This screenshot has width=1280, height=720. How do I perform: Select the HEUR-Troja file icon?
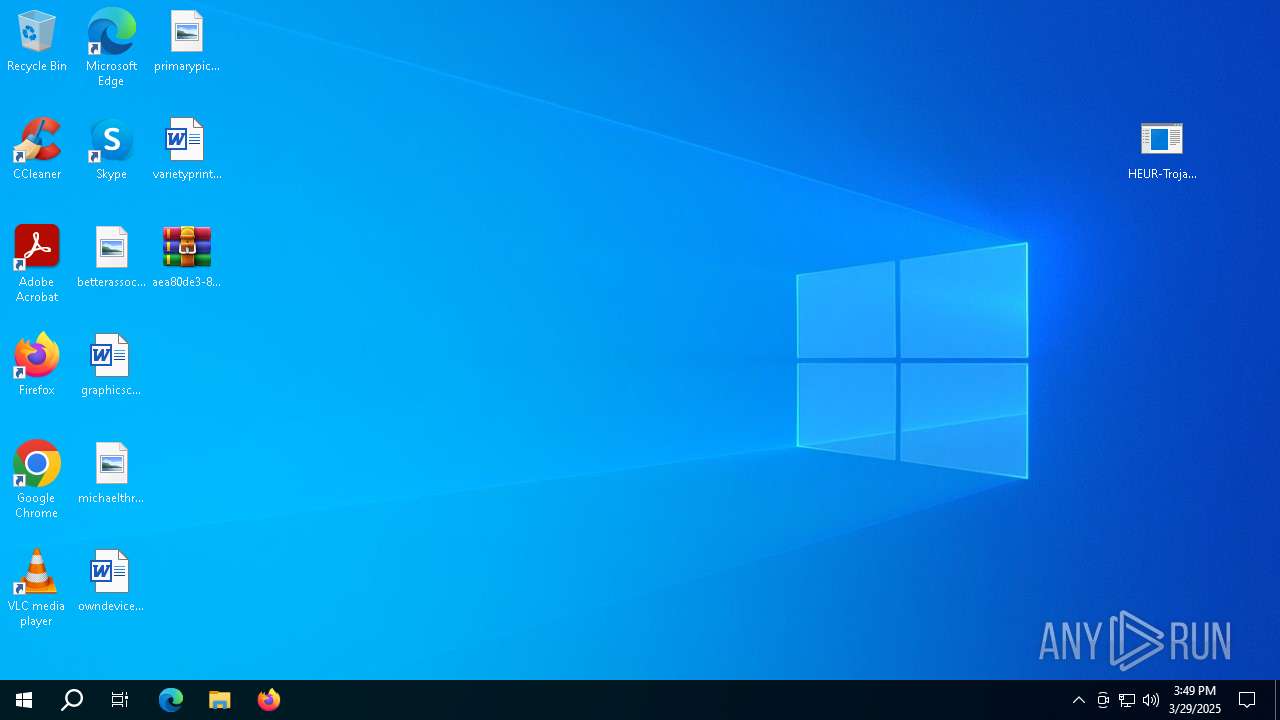(x=1162, y=150)
